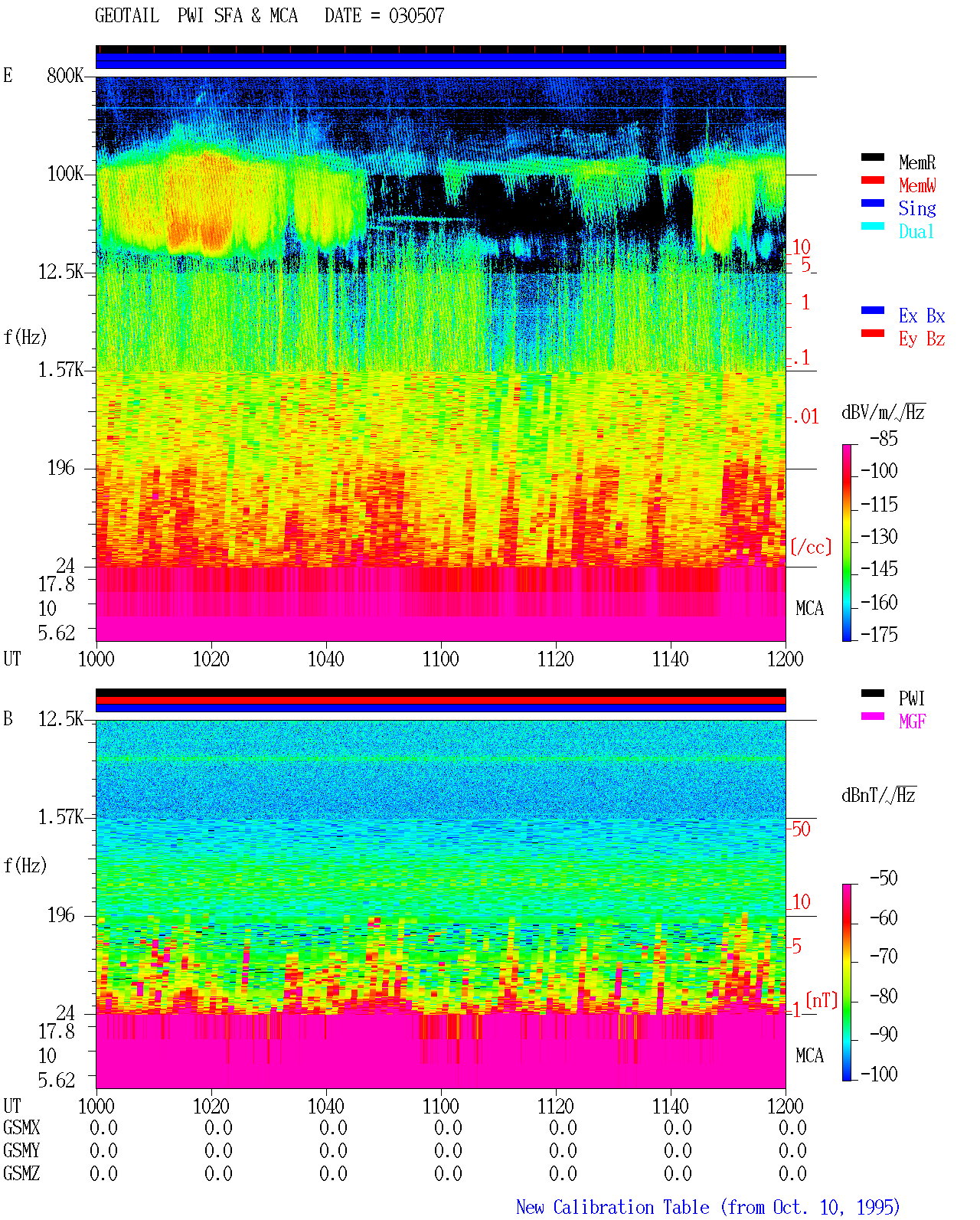
Task: Click the Ey Bz legend label
Action: (922, 339)
